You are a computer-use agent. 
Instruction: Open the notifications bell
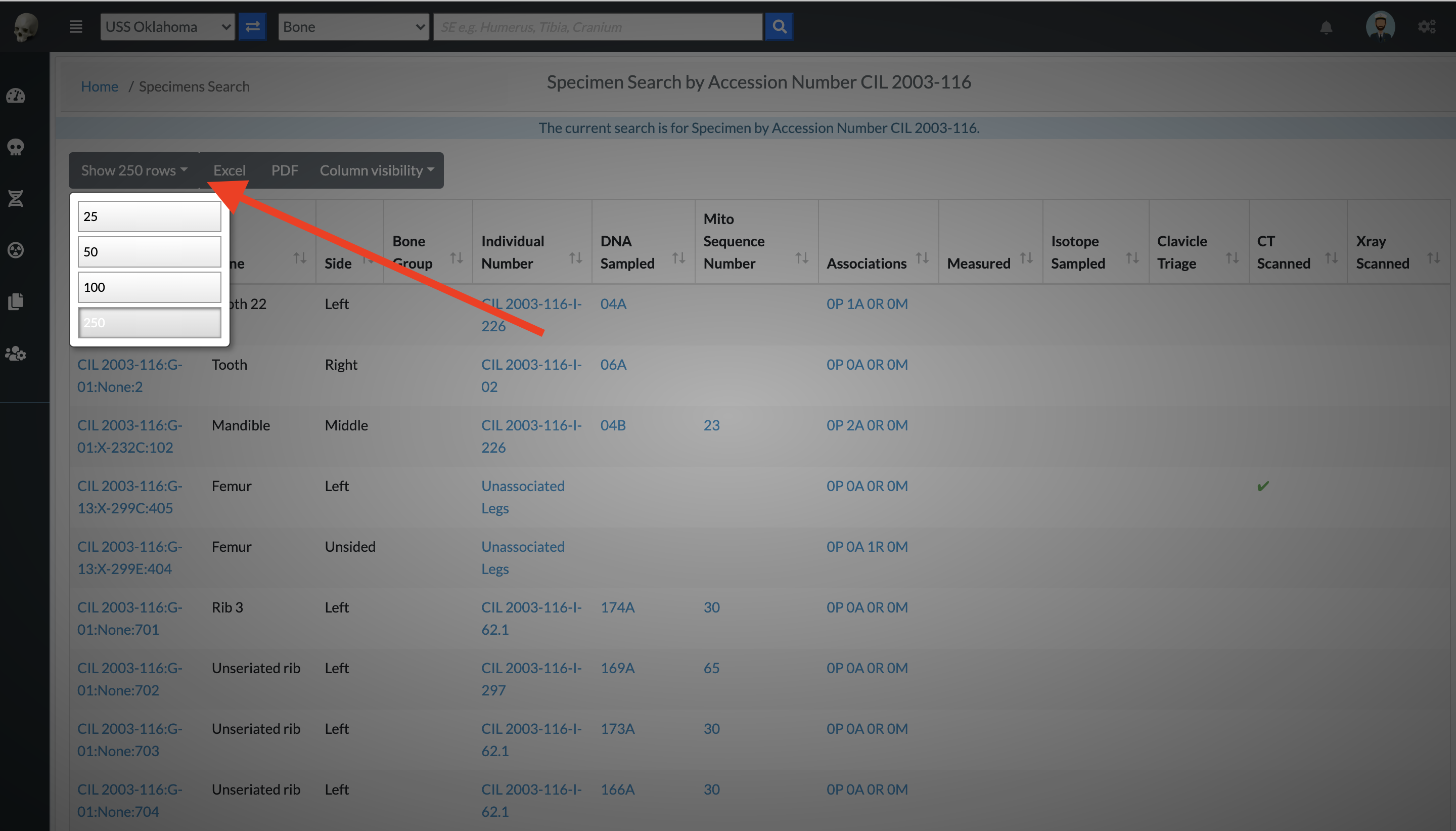point(1326,27)
